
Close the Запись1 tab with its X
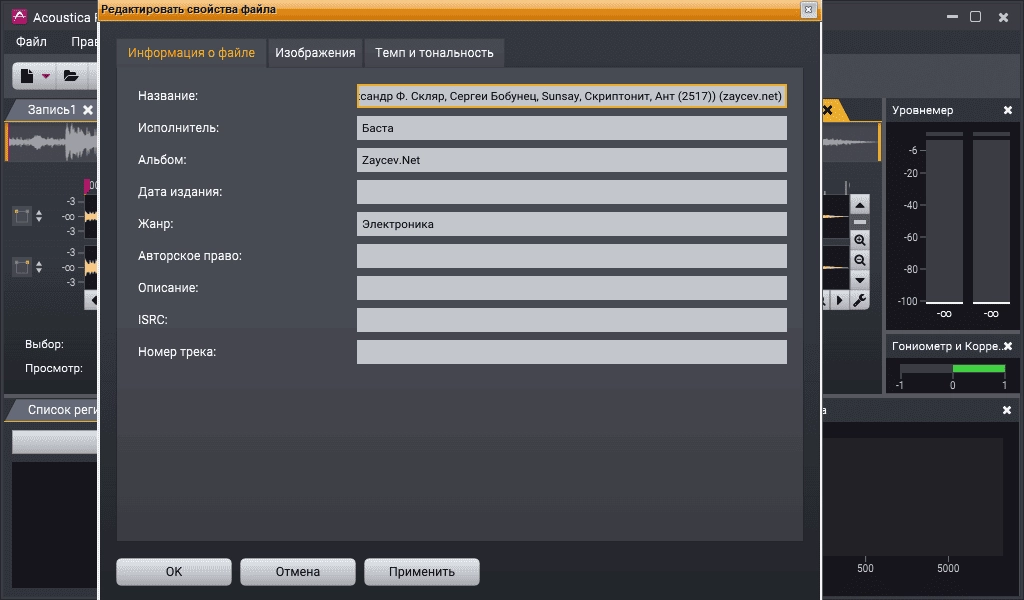[88, 110]
